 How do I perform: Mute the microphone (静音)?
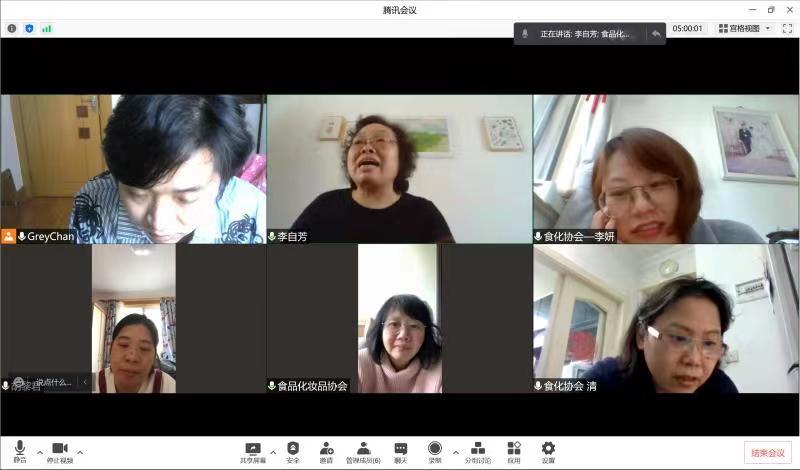click(20, 451)
